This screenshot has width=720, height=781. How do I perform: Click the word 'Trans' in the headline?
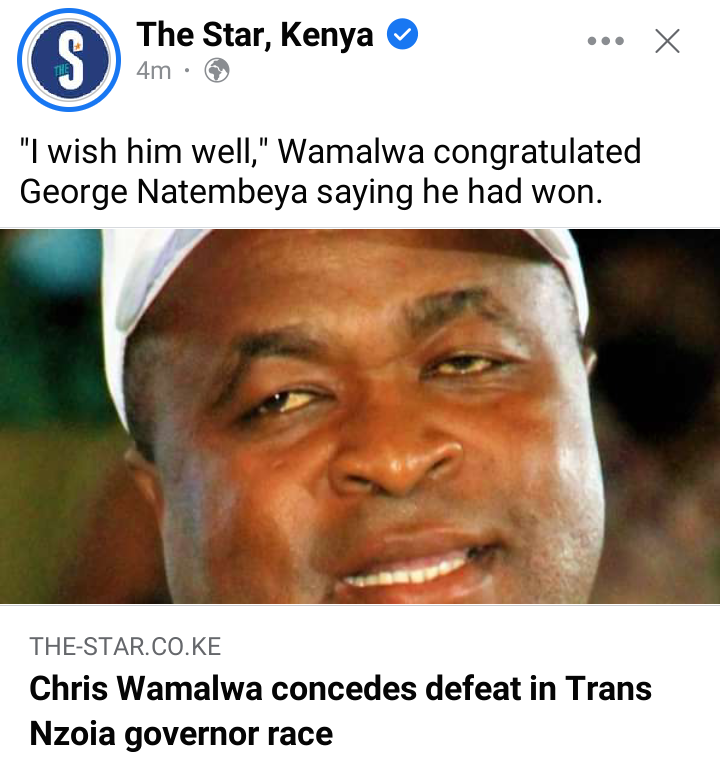pos(608,688)
